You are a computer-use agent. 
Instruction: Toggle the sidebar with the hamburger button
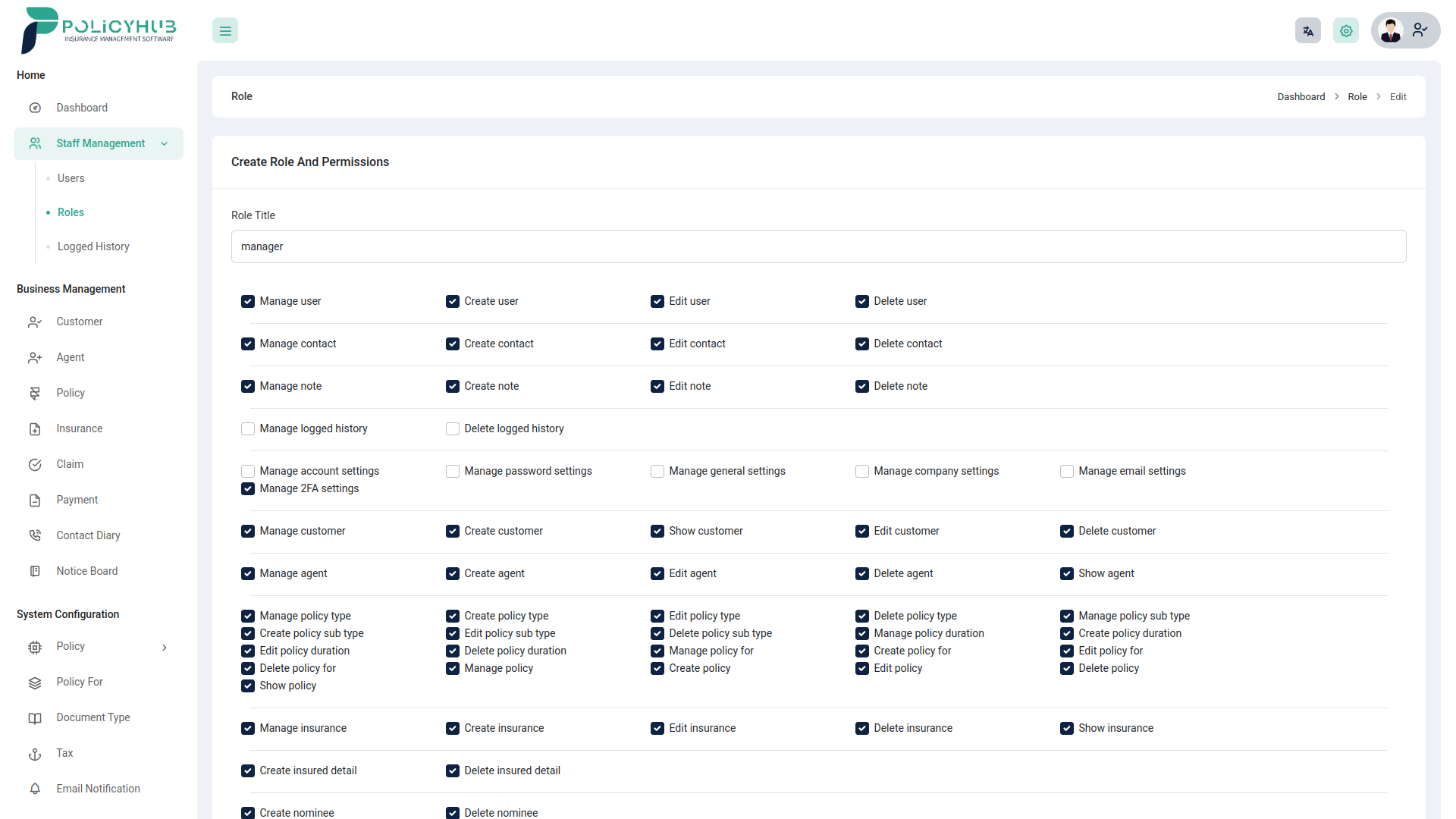(224, 30)
